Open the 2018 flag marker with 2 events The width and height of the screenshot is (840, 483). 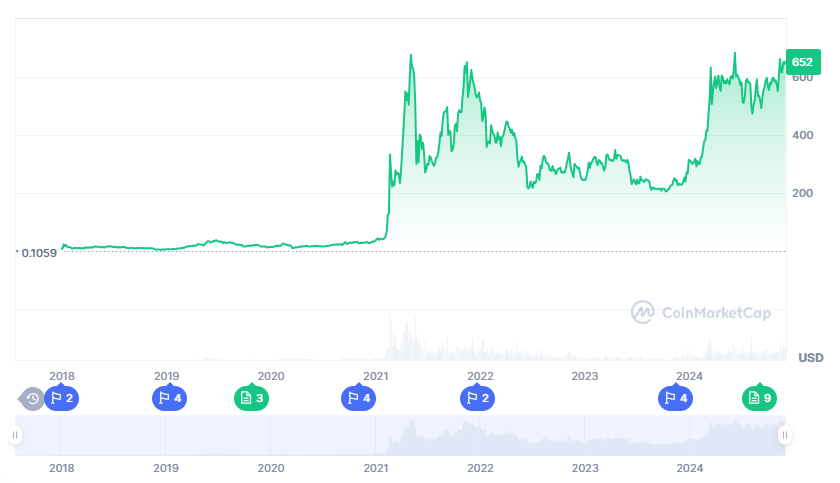(62, 398)
